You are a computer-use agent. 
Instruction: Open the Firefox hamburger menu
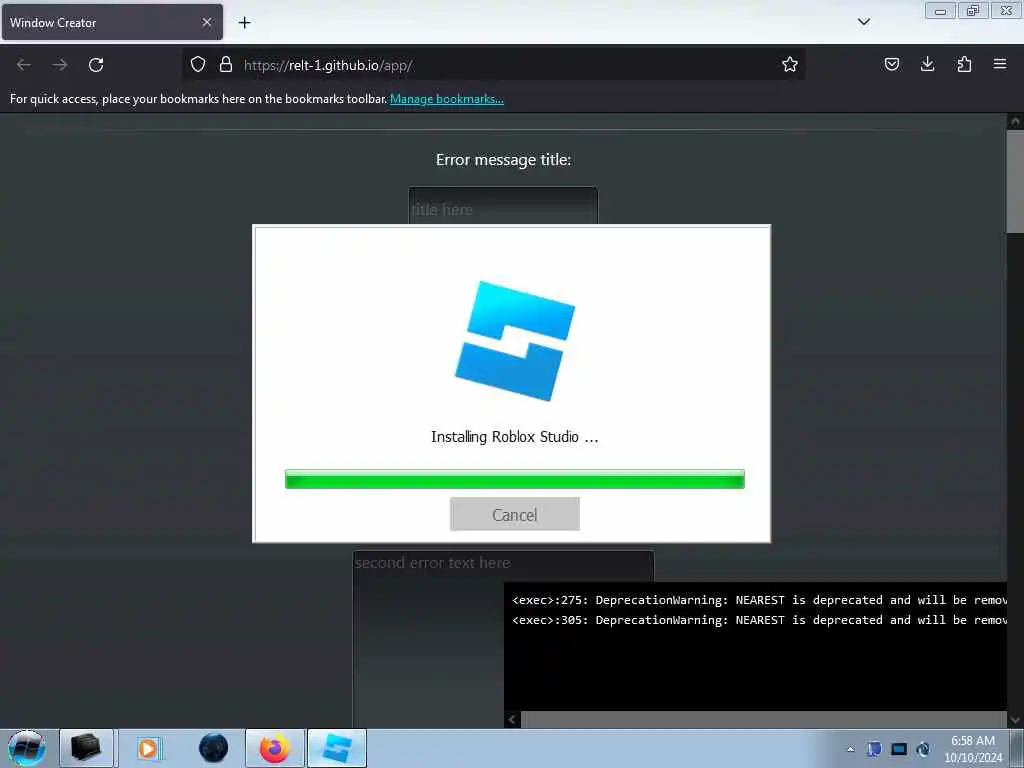pos(1000,64)
